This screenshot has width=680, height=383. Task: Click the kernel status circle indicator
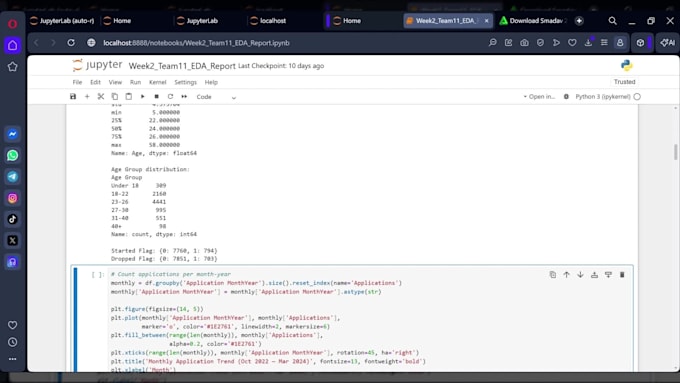(637, 97)
